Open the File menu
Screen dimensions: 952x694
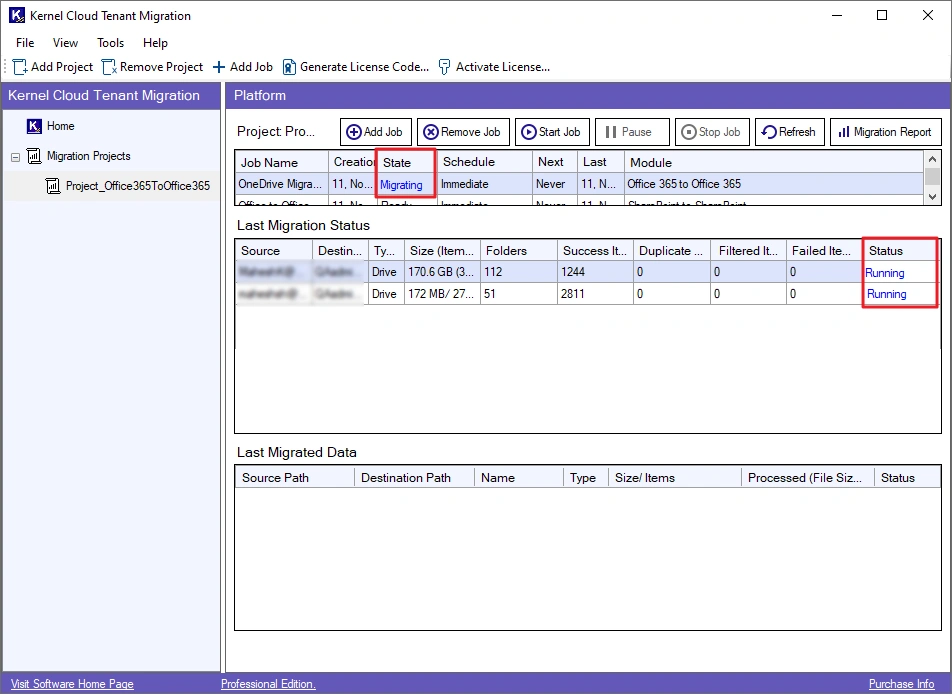[x=25, y=43]
